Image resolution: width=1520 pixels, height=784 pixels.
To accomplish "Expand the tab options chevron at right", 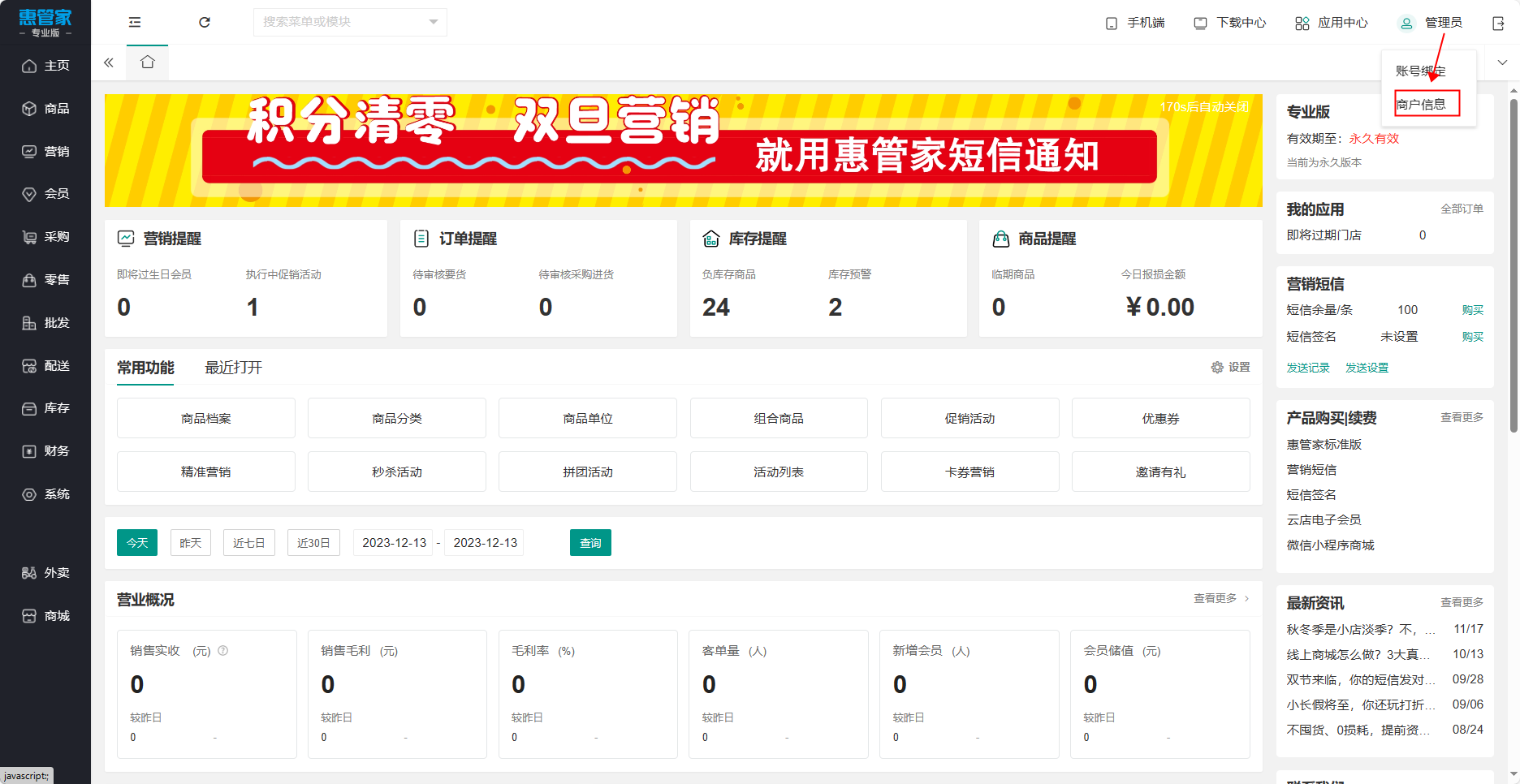I will click(x=1502, y=62).
